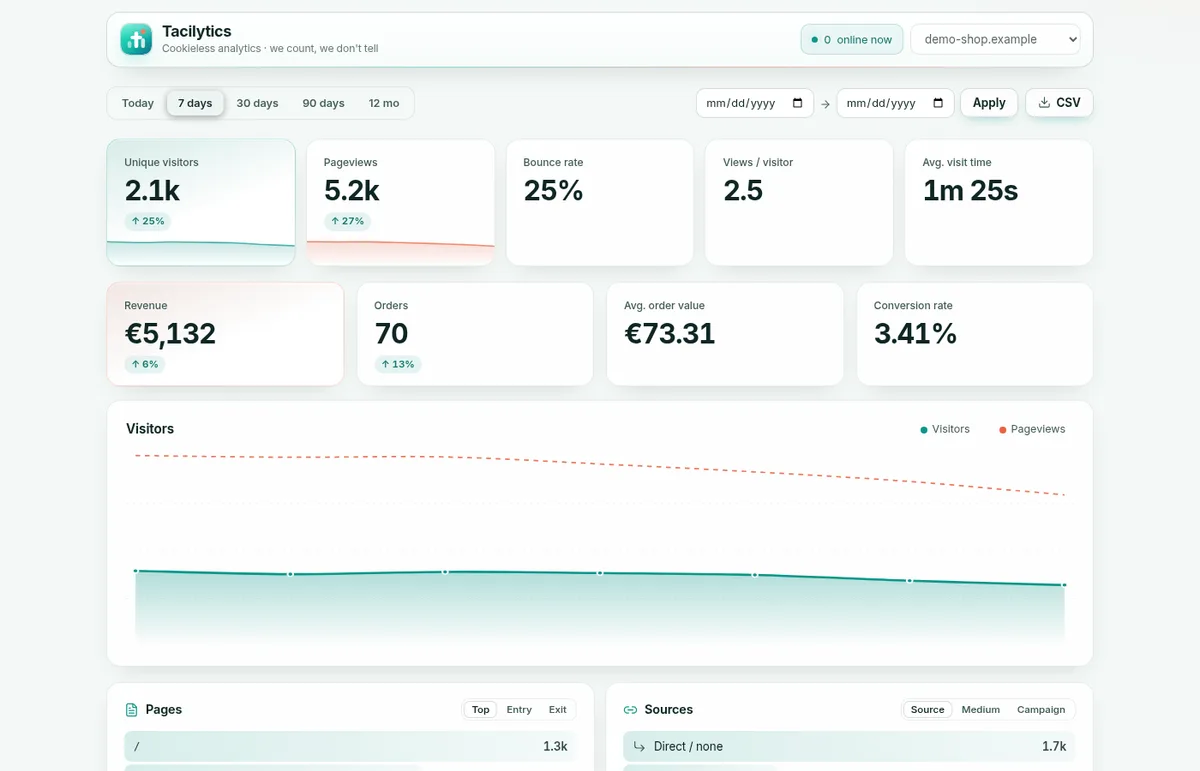This screenshot has height=771, width=1200.
Task: Show Entry pages tab
Action: (519, 710)
